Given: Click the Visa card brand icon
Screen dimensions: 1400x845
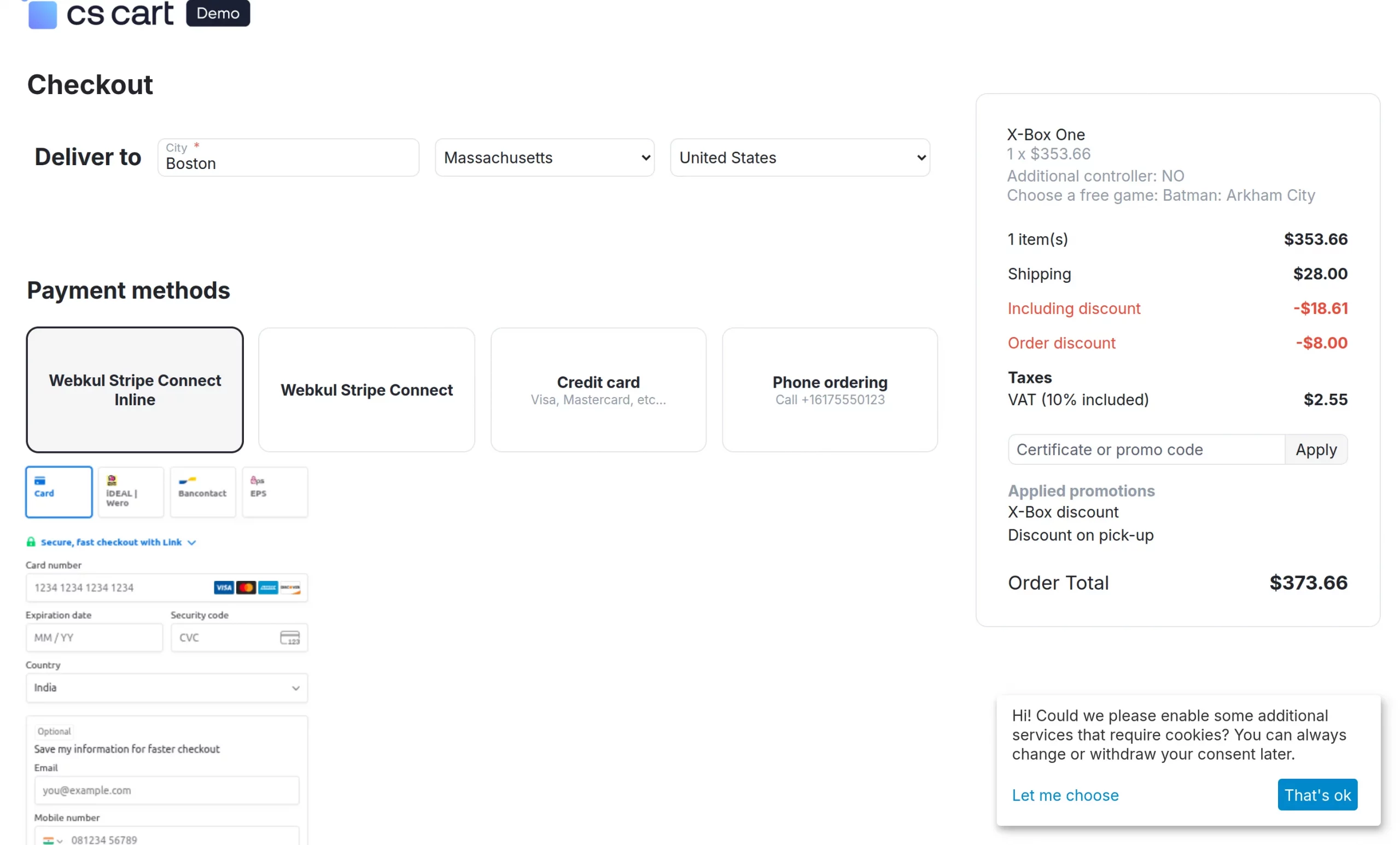Looking at the screenshot, I should 223,587.
